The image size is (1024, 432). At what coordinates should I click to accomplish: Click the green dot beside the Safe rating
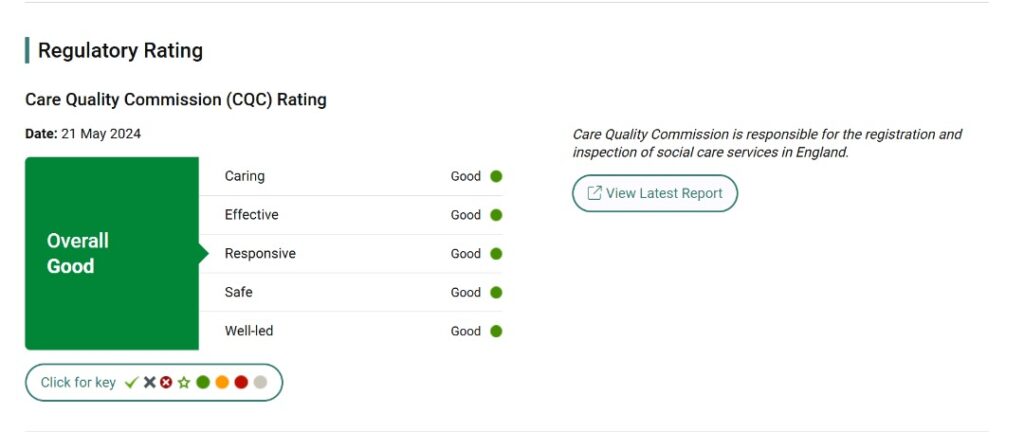pyautogui.click(x=496, y=293)
